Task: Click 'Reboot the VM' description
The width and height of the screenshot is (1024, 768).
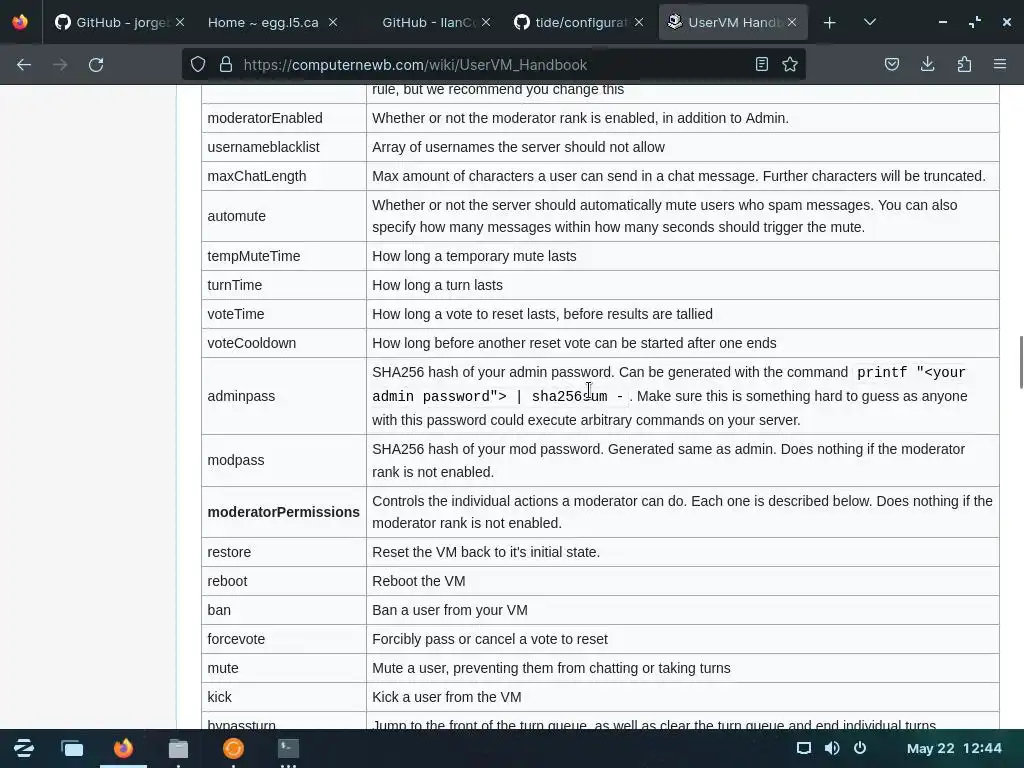Action: pos(419,581)
